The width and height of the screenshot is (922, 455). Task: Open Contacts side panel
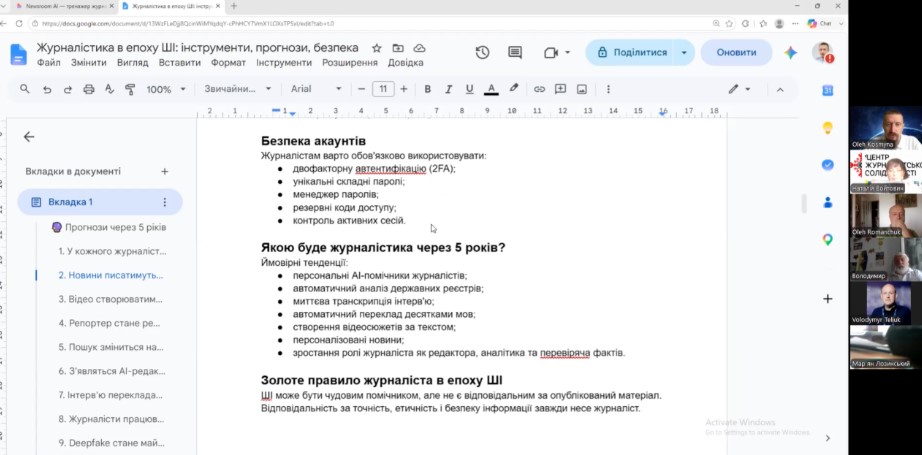click(x=827, y=202)
